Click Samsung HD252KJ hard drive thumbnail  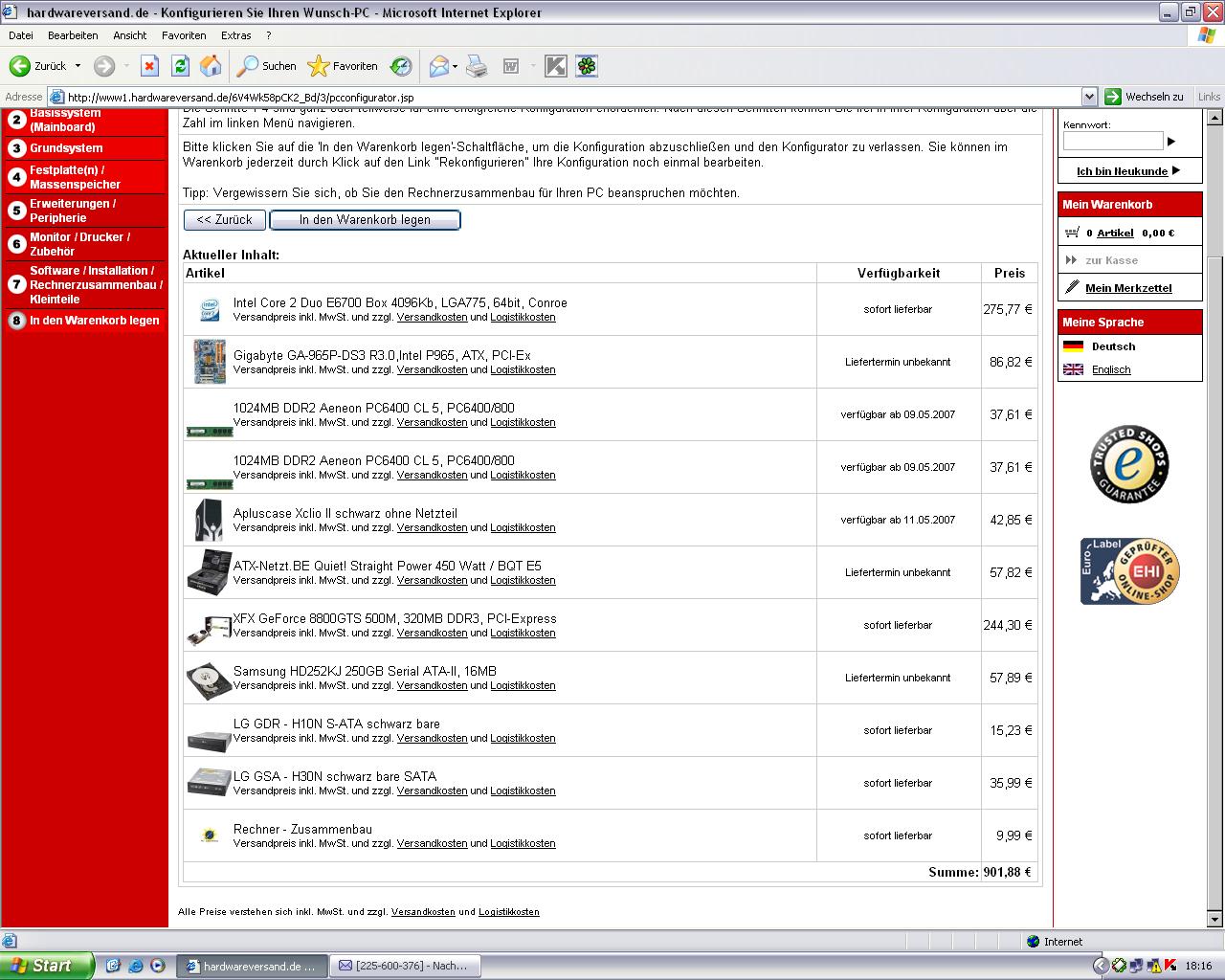(209, 679)
